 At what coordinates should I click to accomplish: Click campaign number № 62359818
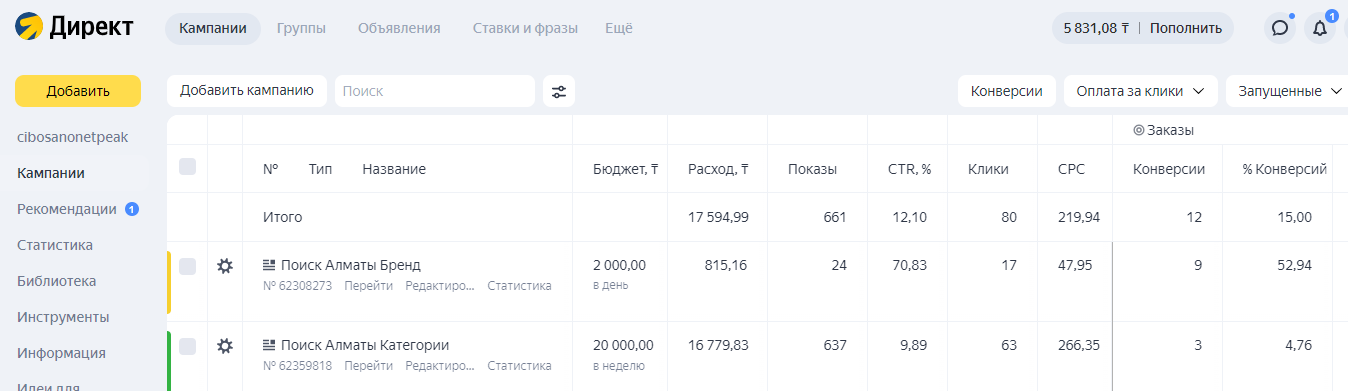297,366
